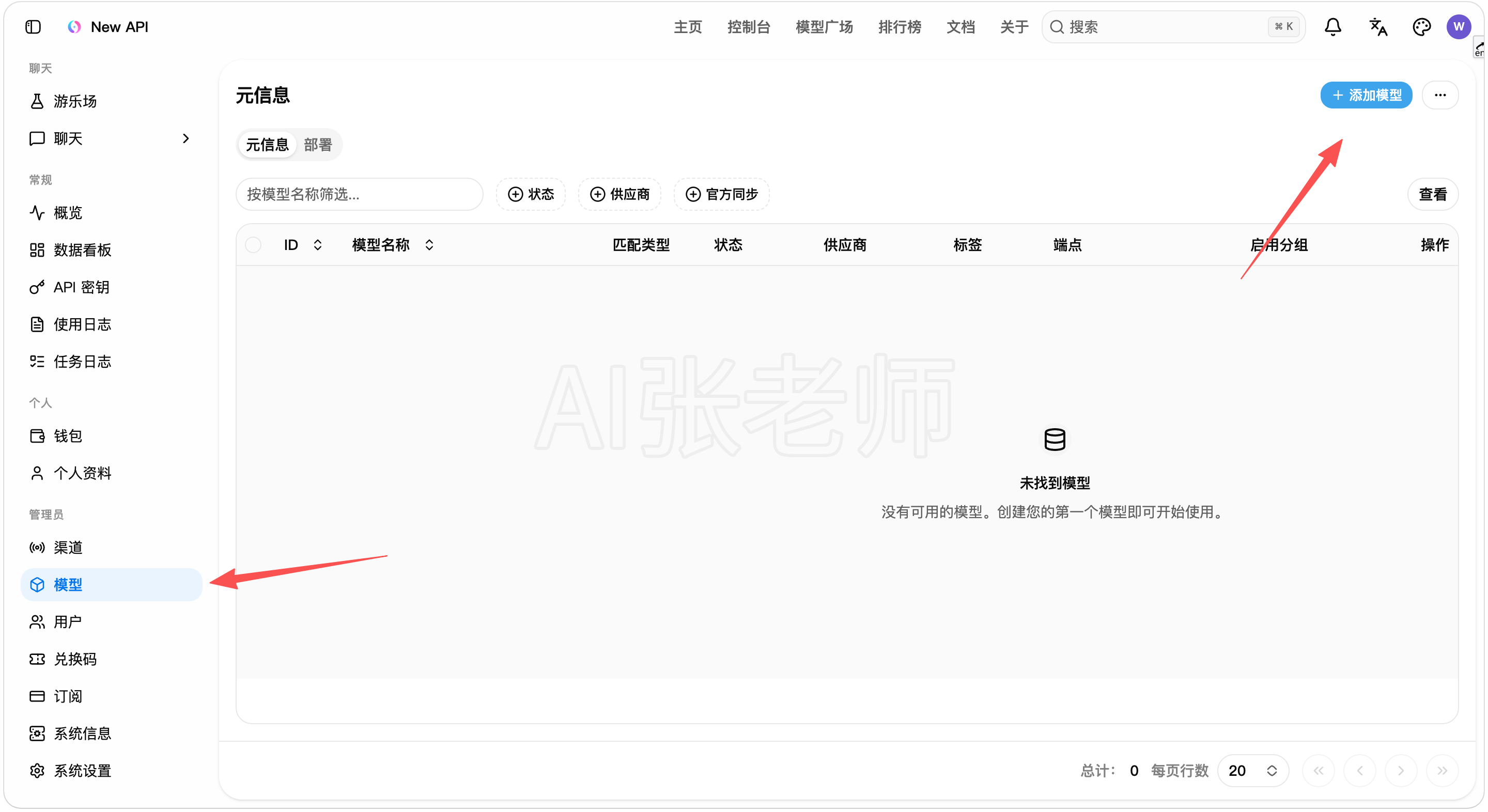Image resolution: width=1488 pixels, height=812 pixels.
Task: Go to 数据看板 dashboard
Action: click(111, 250)
